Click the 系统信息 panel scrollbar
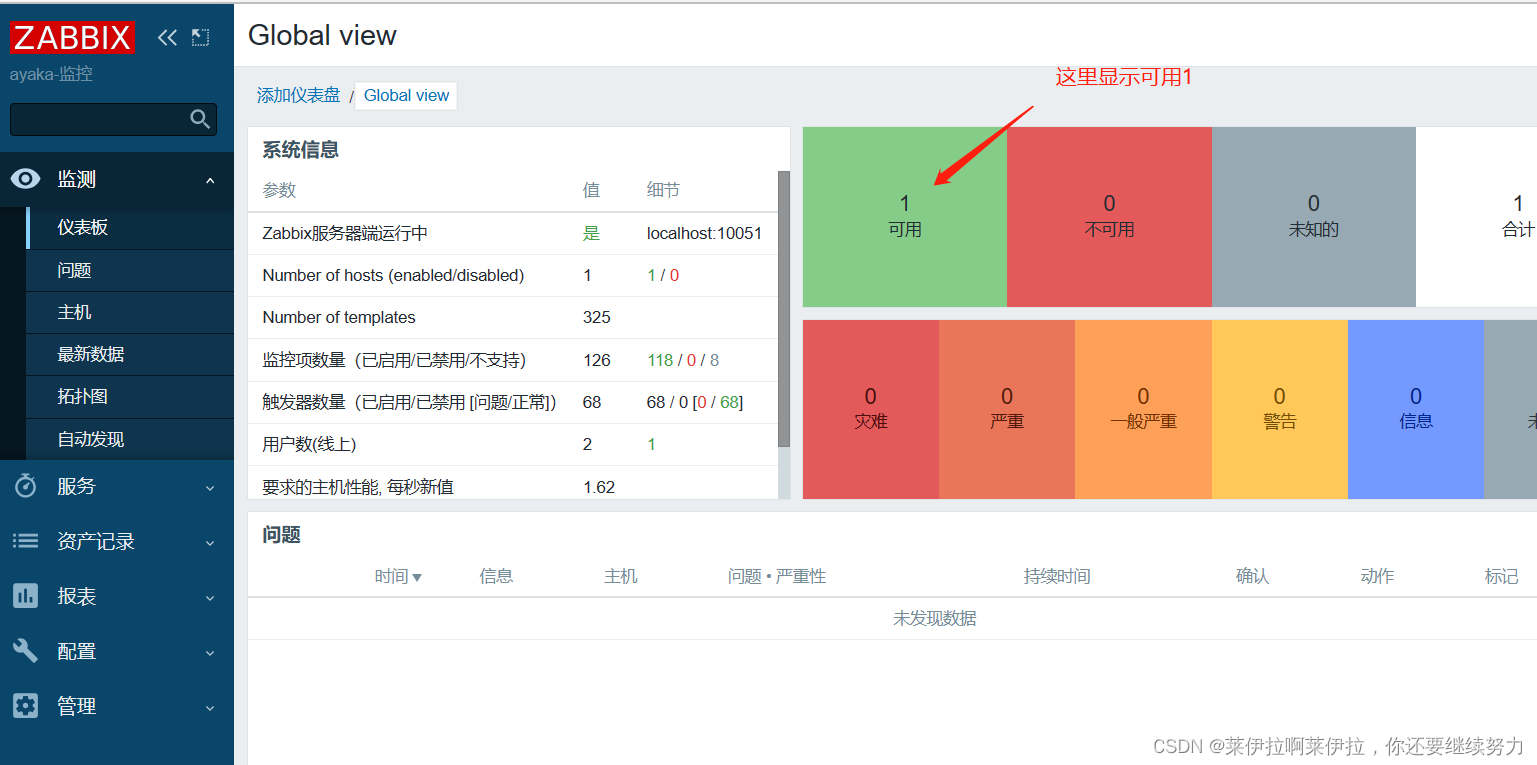 pyautogui.click(x=784, y=309)
